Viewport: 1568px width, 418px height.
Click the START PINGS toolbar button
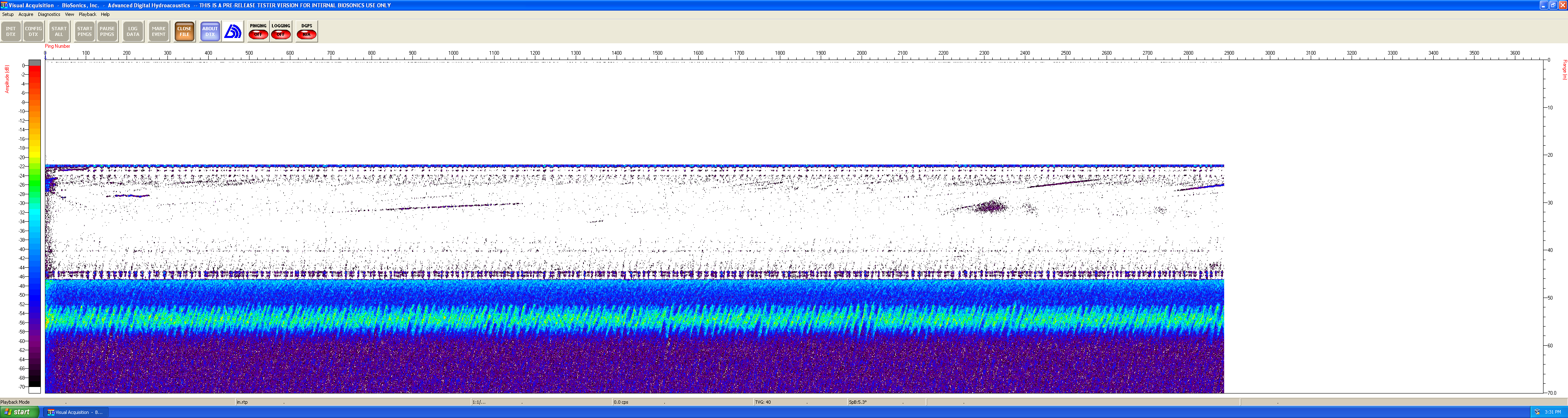pyautogui.click(x=85, y=32)
